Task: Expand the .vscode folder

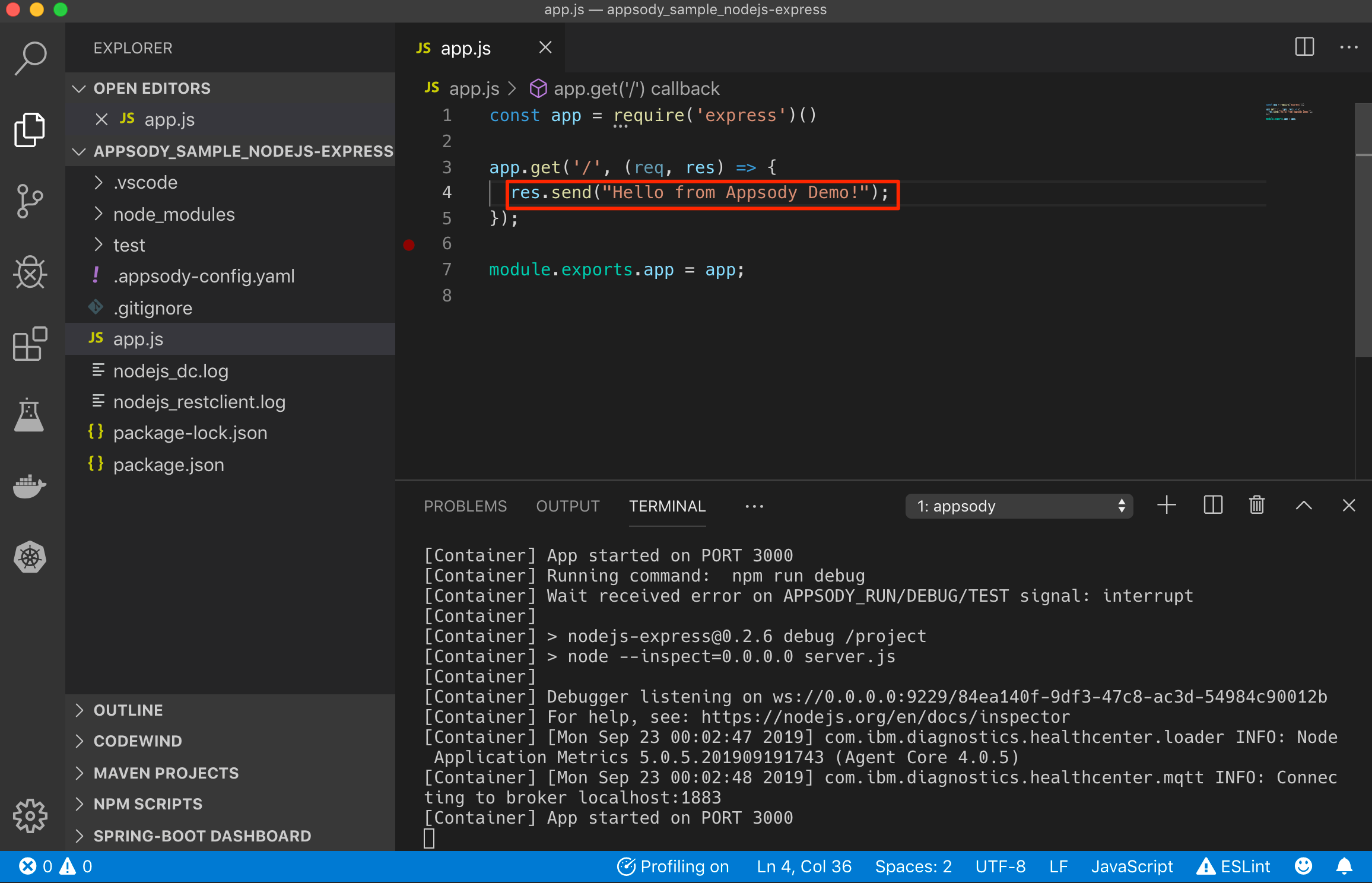Action: click(x=230, y=182)
